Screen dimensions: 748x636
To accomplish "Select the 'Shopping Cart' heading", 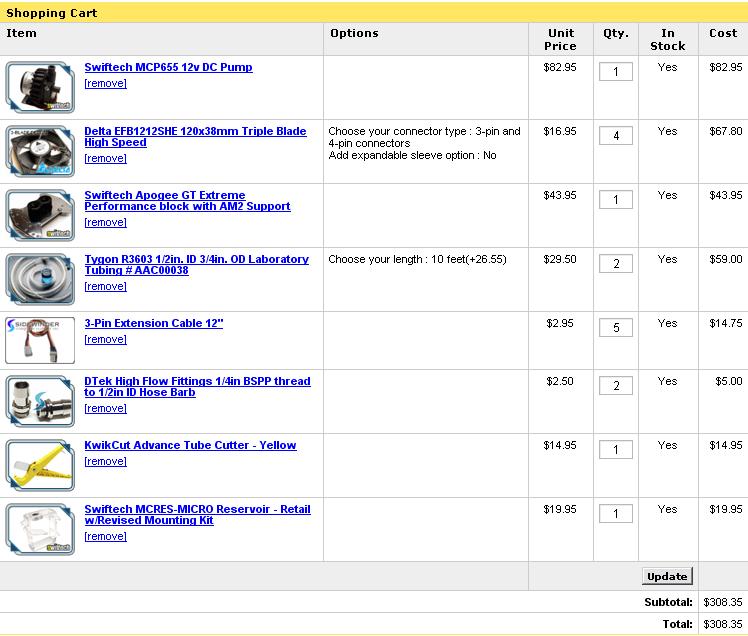I will 52,13.
